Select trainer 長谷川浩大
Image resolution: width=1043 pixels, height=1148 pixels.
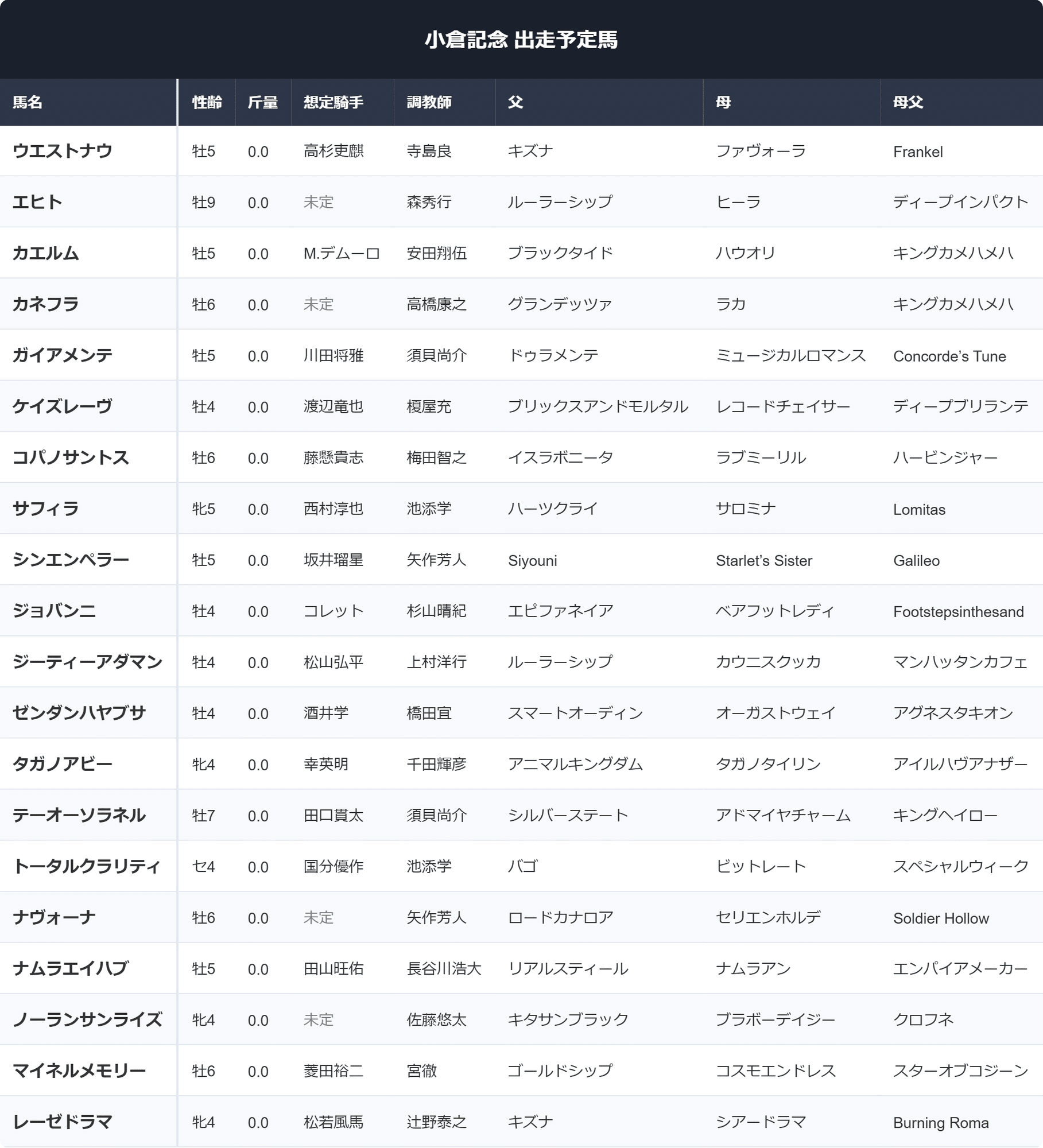click(444, 968)
